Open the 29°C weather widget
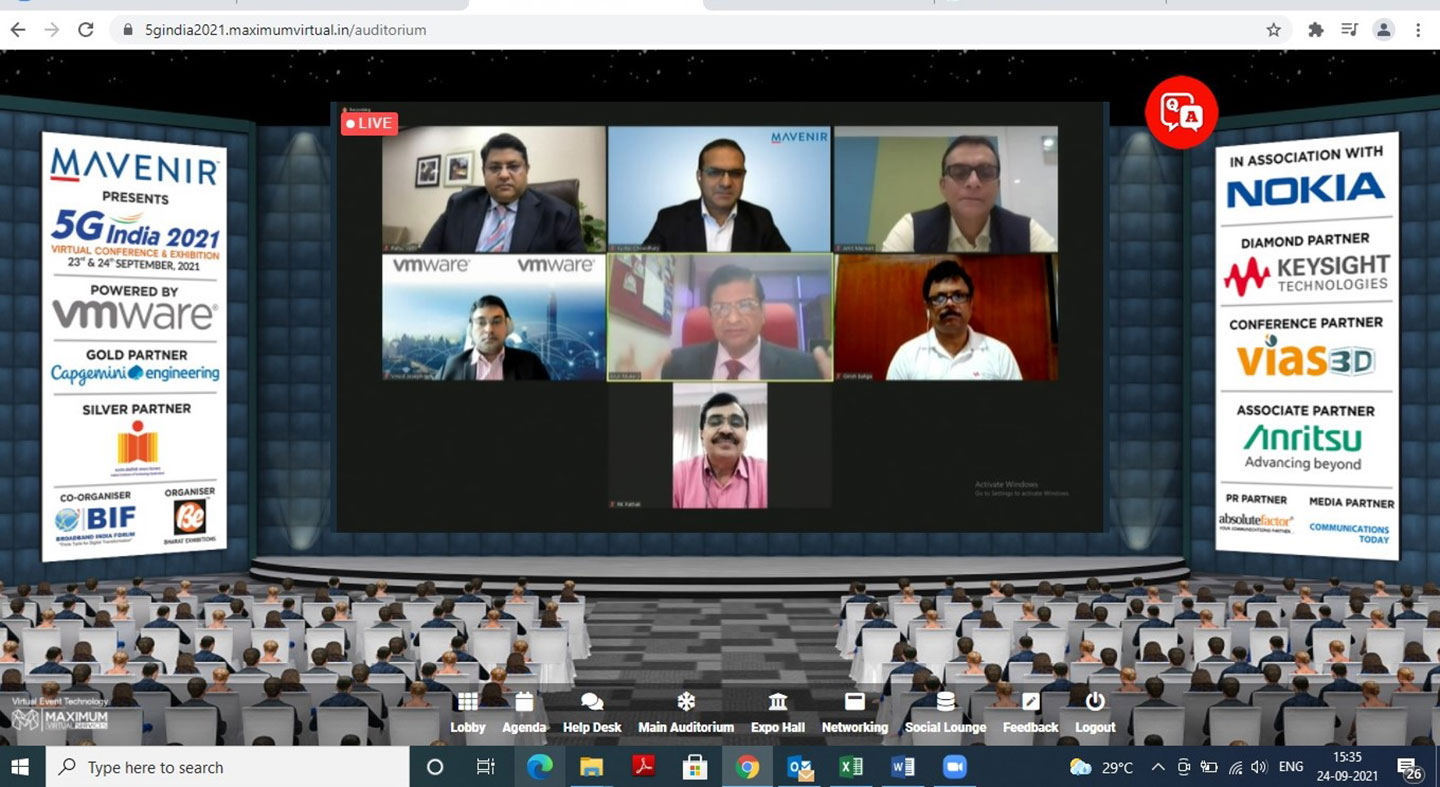This screenshot has width=1440, height=787. [1102, 767]
